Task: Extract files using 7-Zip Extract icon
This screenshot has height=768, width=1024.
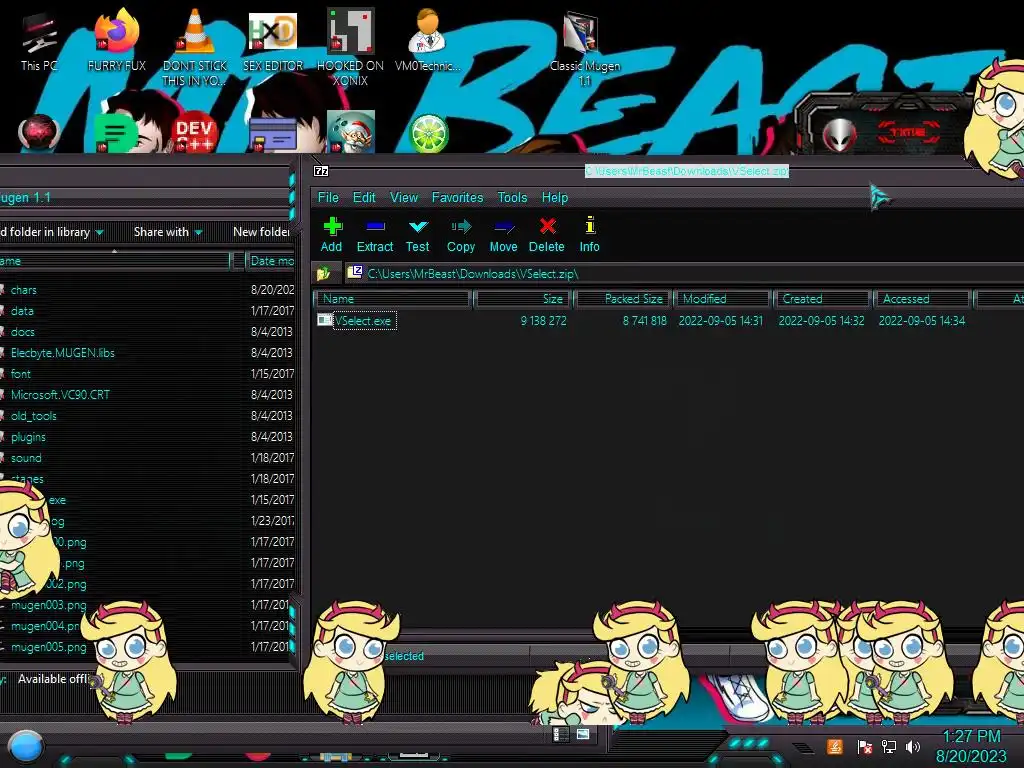Action: [375, 234]
